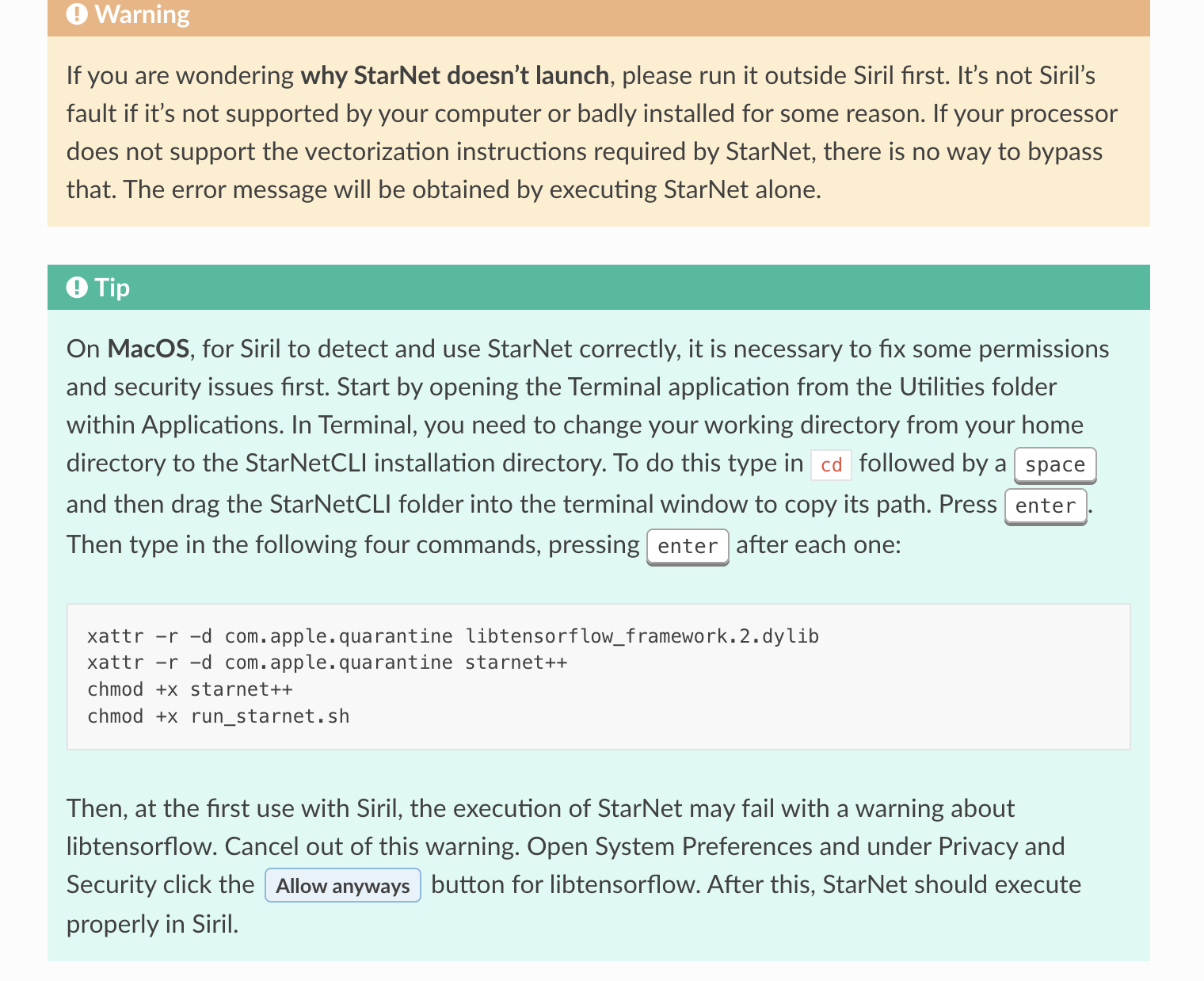The image size is (1204, 981).
Task: Click "properly in Siril." at the tip's end
Action: [152, 924]
